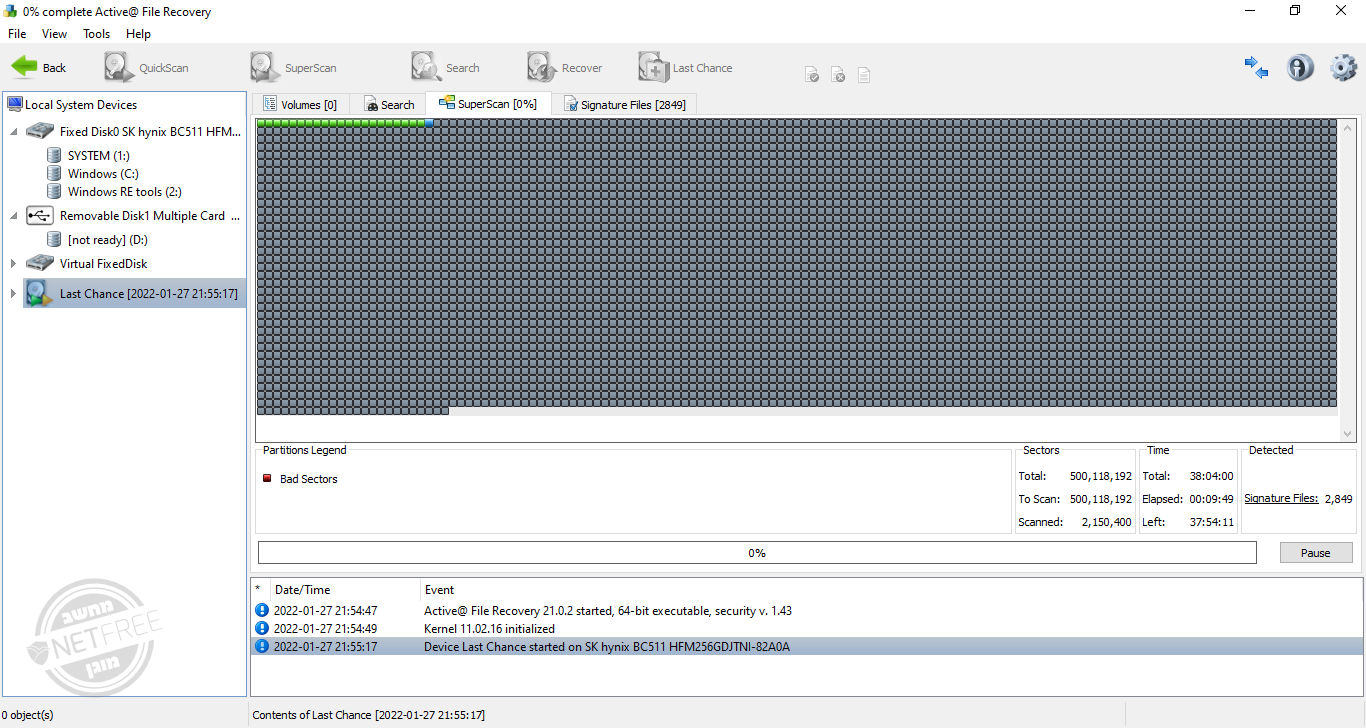The width and height of the screenshot is (1366, 728).
Task: Click the blue opposing arrows icon
Action: pos(1256,67)
